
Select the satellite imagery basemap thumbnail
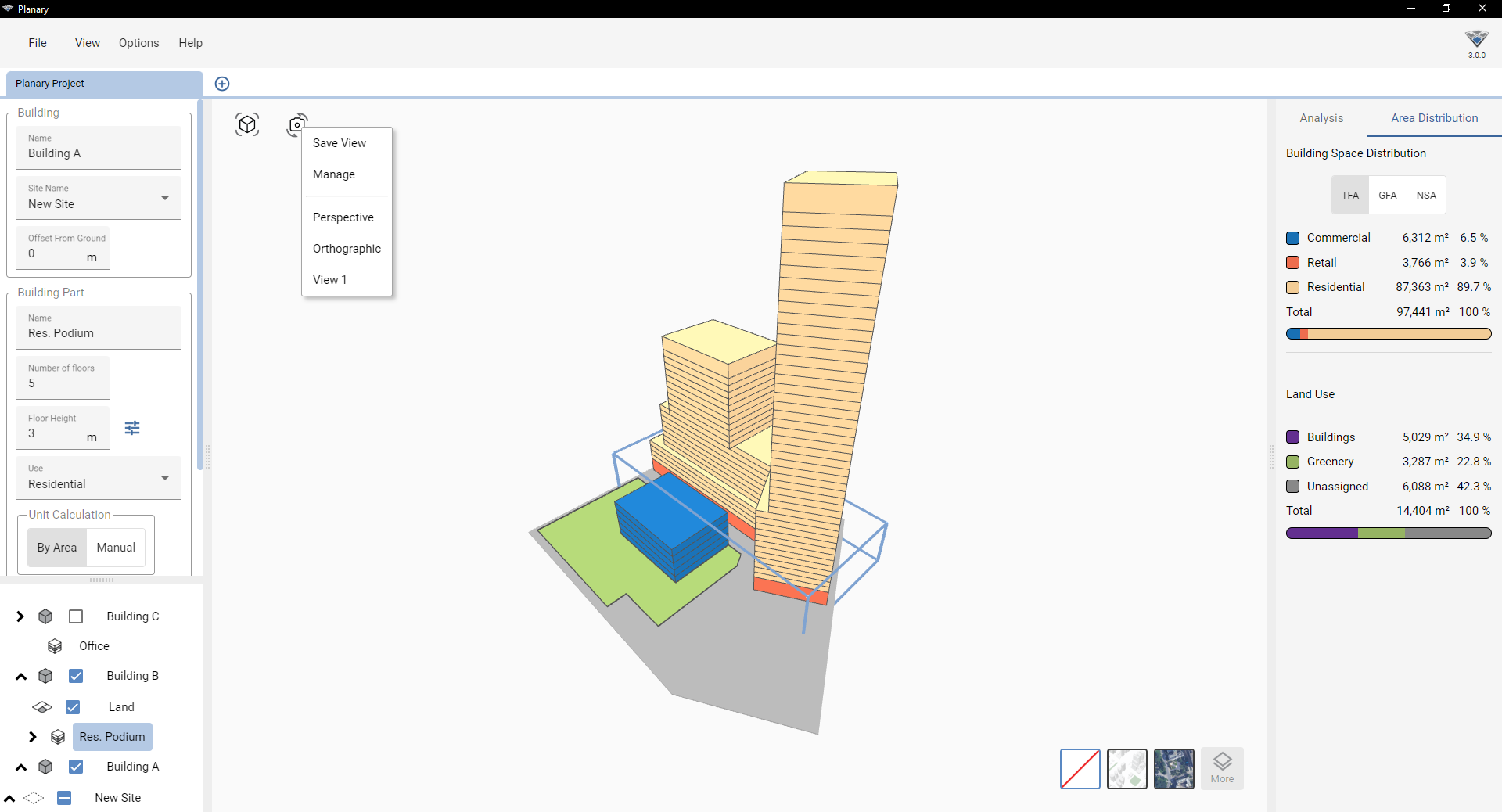coord(1174,769)
